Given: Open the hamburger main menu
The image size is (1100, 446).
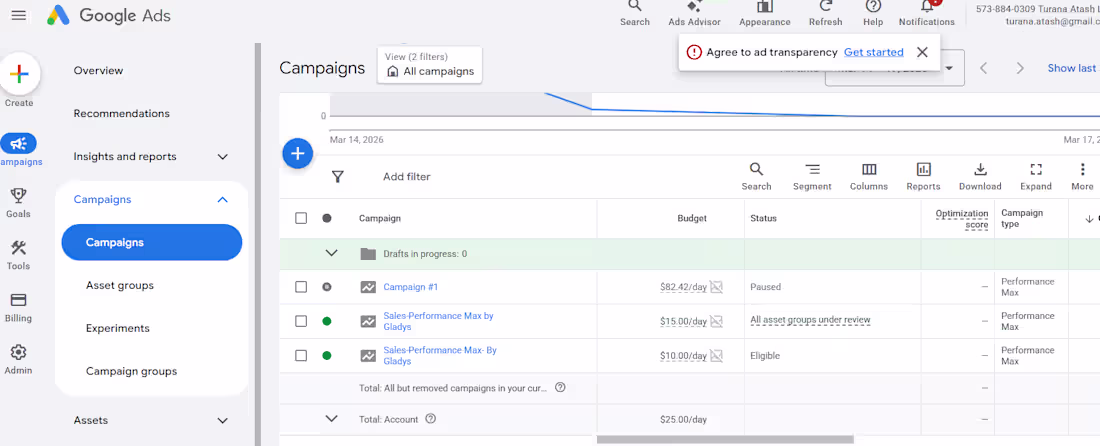Looking at the screenshot, I should pos(19,15).
